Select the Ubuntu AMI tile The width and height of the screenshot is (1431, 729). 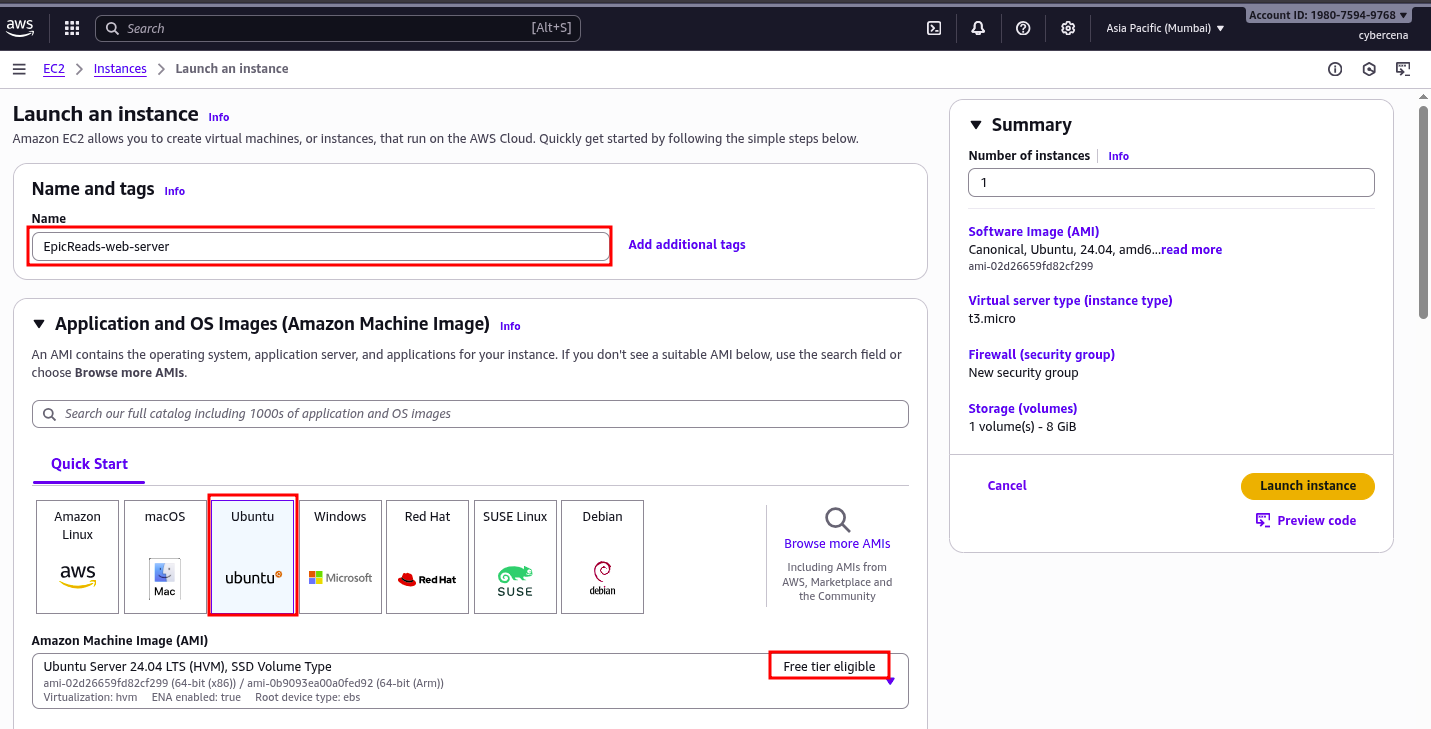click(252, 557)
